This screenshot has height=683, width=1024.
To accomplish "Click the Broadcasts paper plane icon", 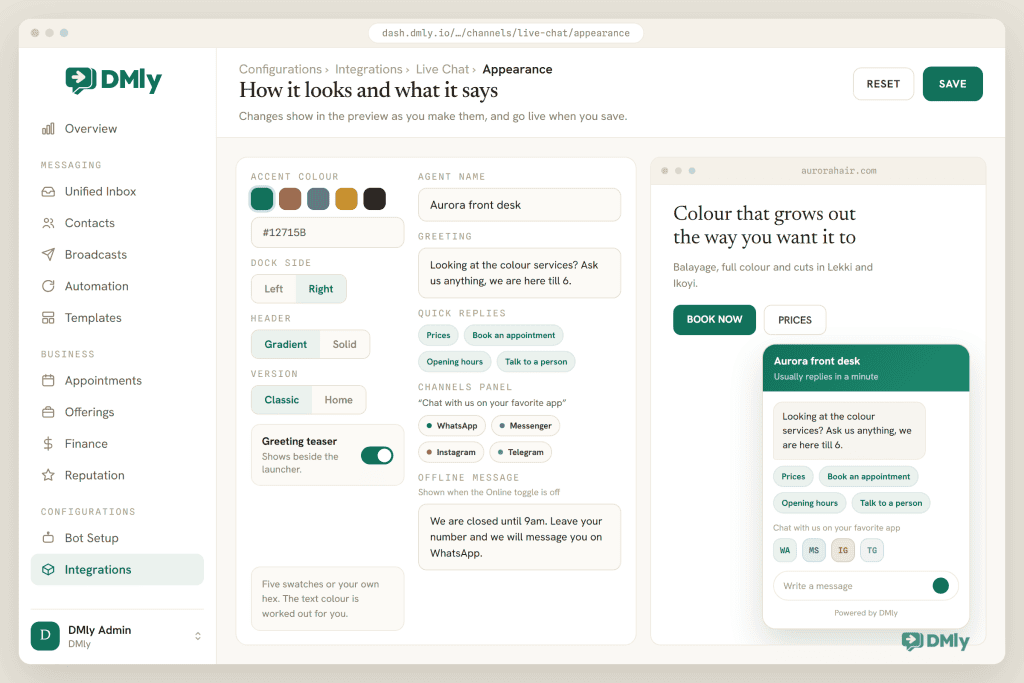I will (x=48, y=254).
